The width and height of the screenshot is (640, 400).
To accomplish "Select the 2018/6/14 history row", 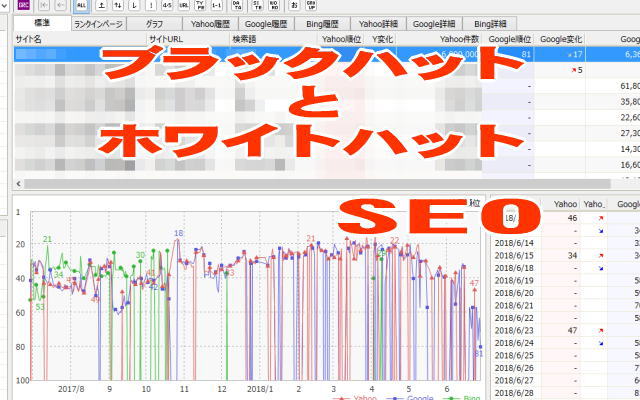I will [x=565, y=243].
